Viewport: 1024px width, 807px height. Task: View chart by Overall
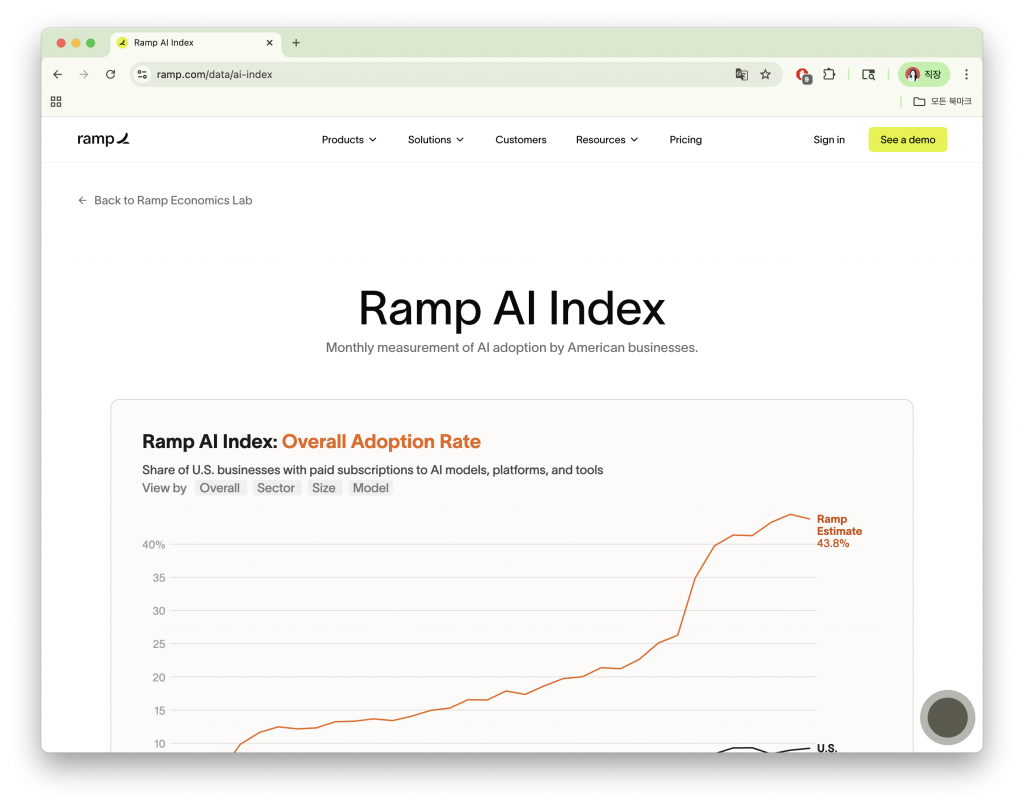(x=220, y=488)
